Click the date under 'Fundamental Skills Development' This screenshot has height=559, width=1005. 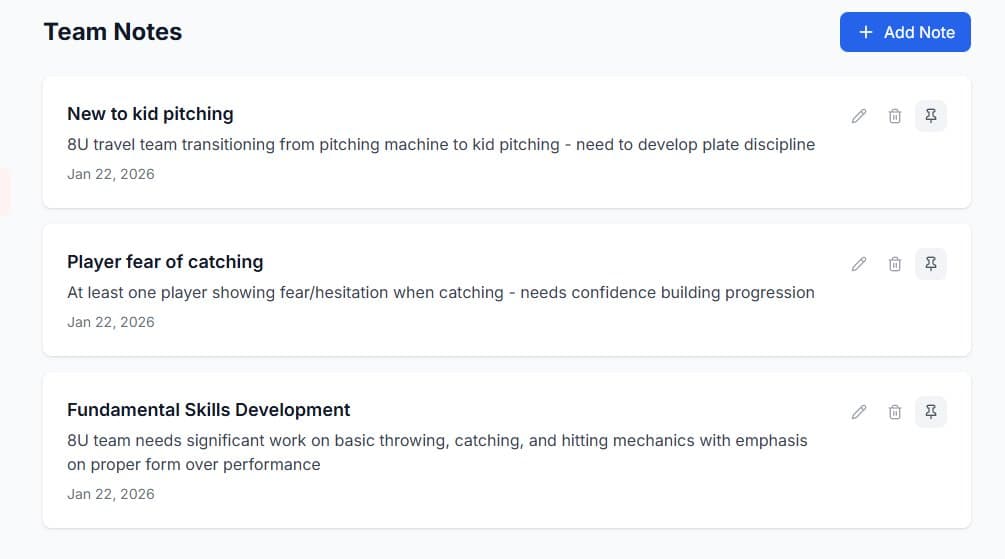pos(111,494)
